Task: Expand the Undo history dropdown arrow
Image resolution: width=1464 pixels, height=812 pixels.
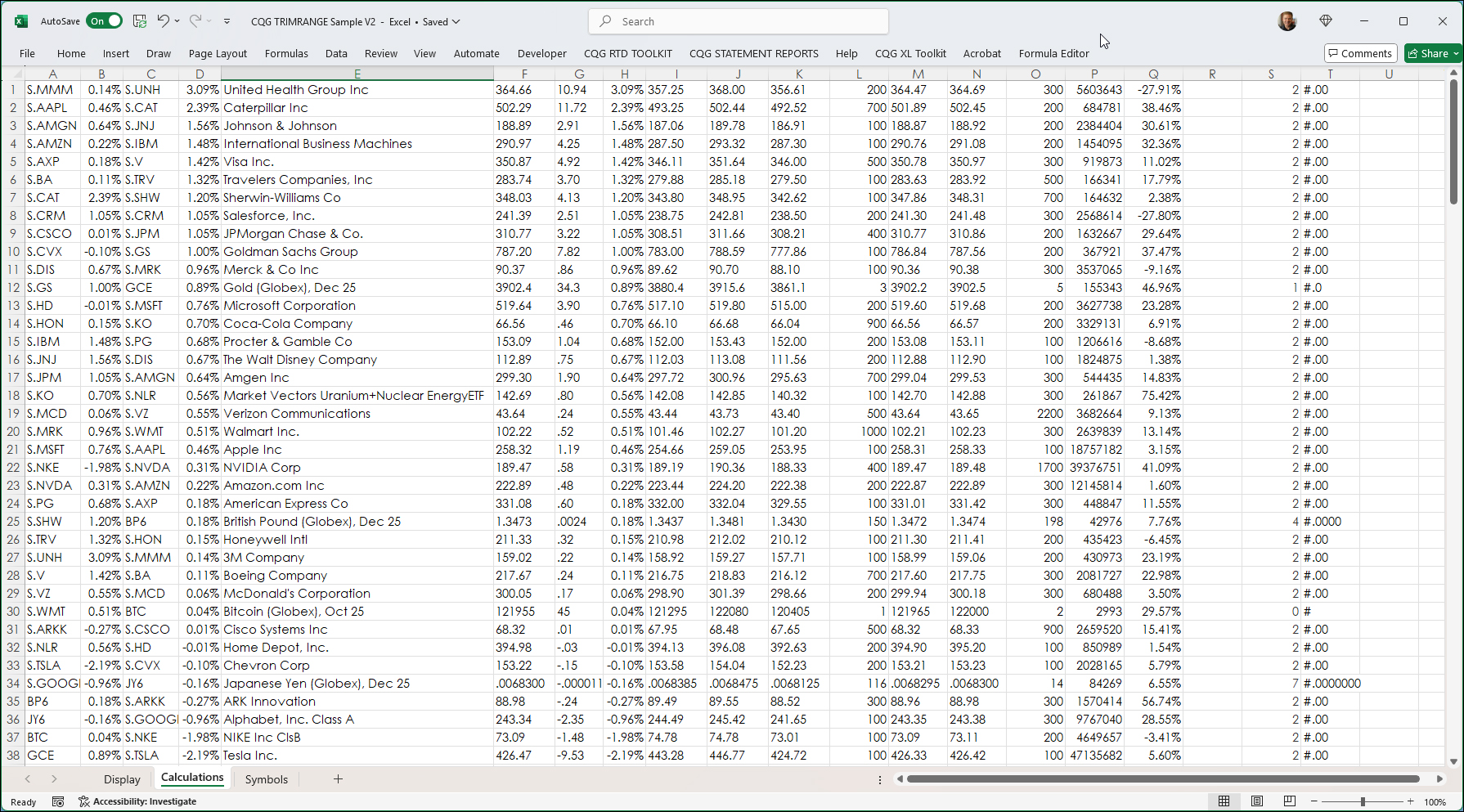Action: [177, 21]
